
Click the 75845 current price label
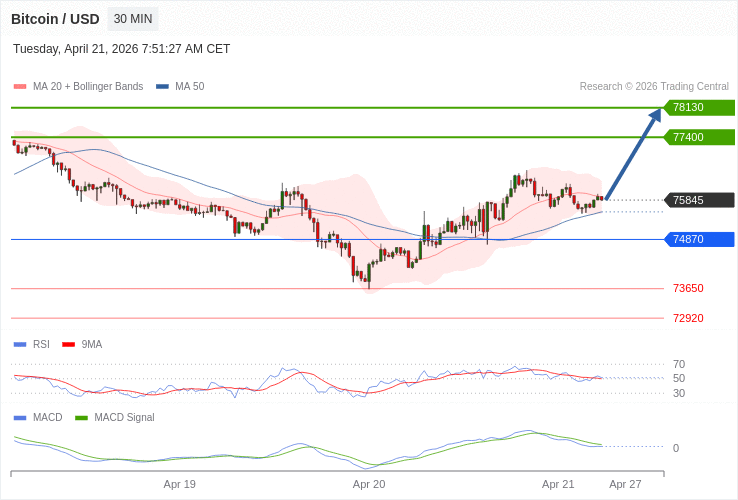point(699,200)
